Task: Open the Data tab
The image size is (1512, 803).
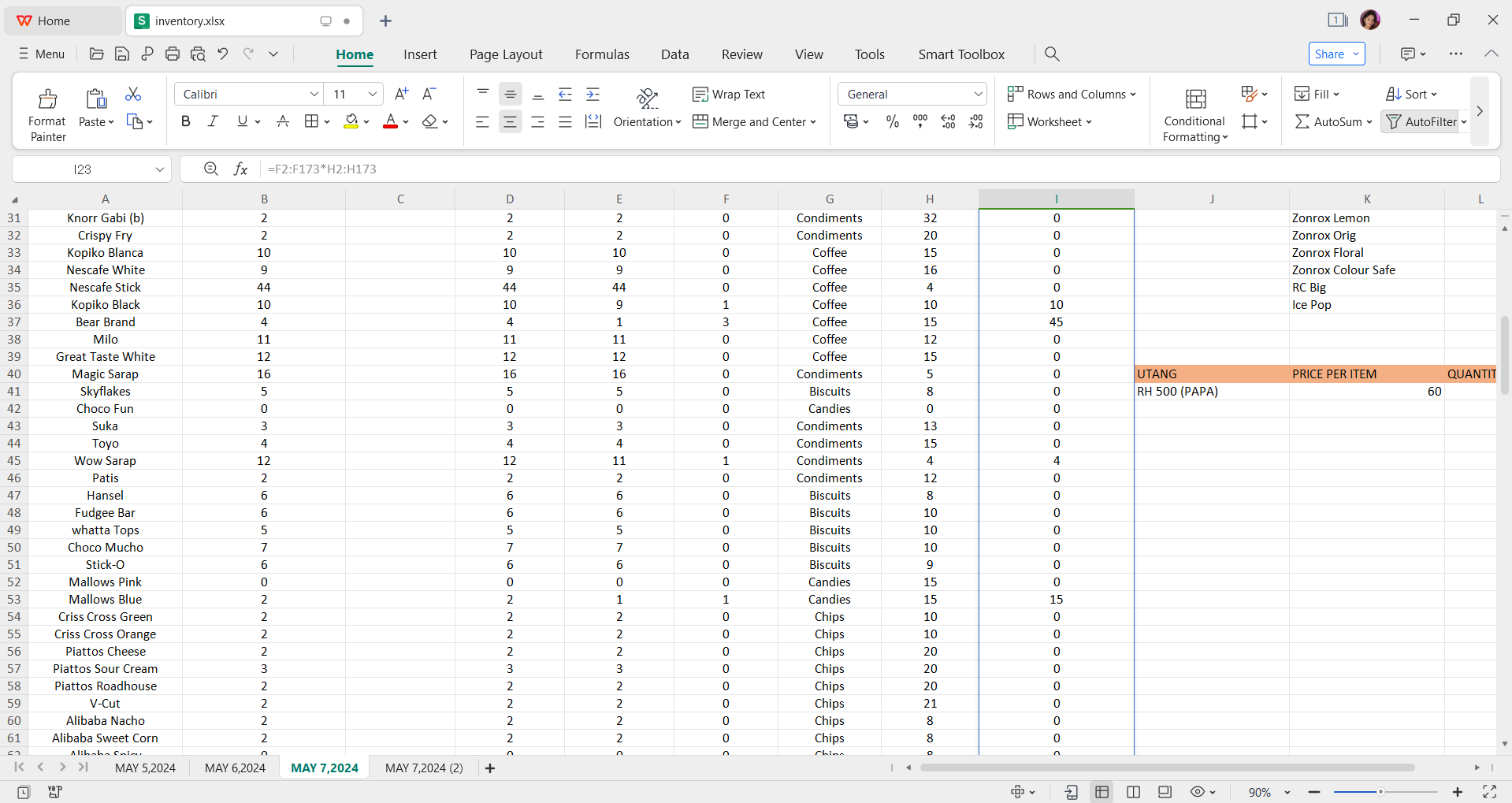Action: pos(674,54)
